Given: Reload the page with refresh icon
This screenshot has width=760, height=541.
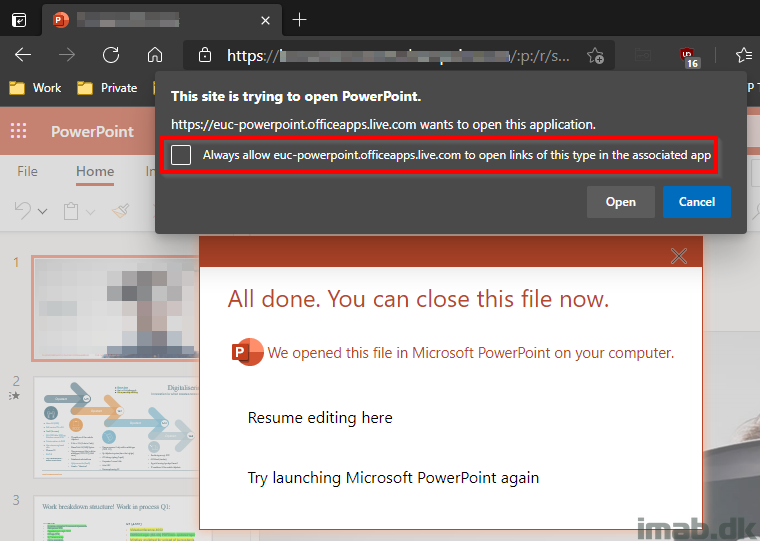Looking at the screenshot, I should click(111, 55).
